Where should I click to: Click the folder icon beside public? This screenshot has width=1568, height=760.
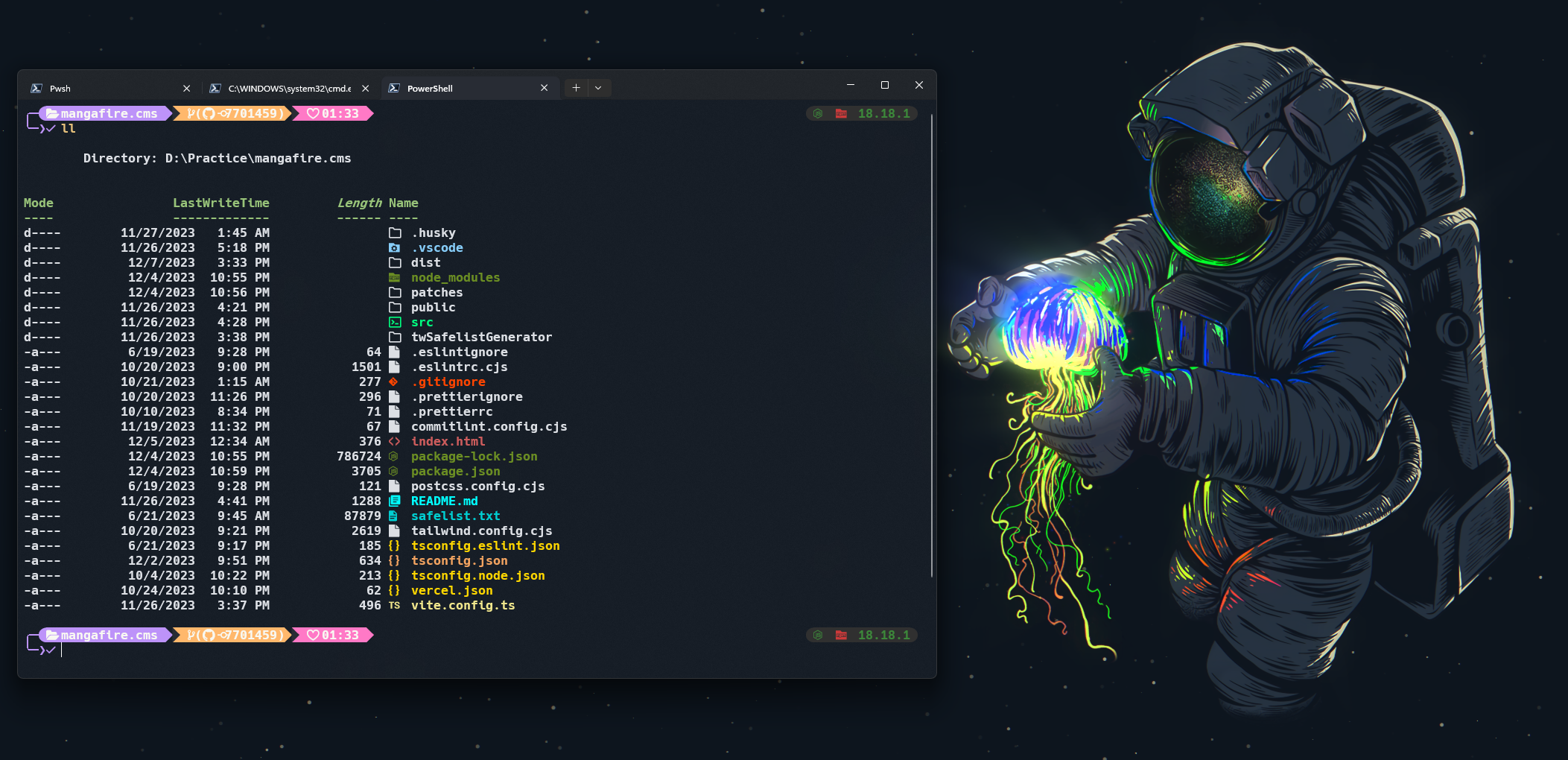pos(395,308)
